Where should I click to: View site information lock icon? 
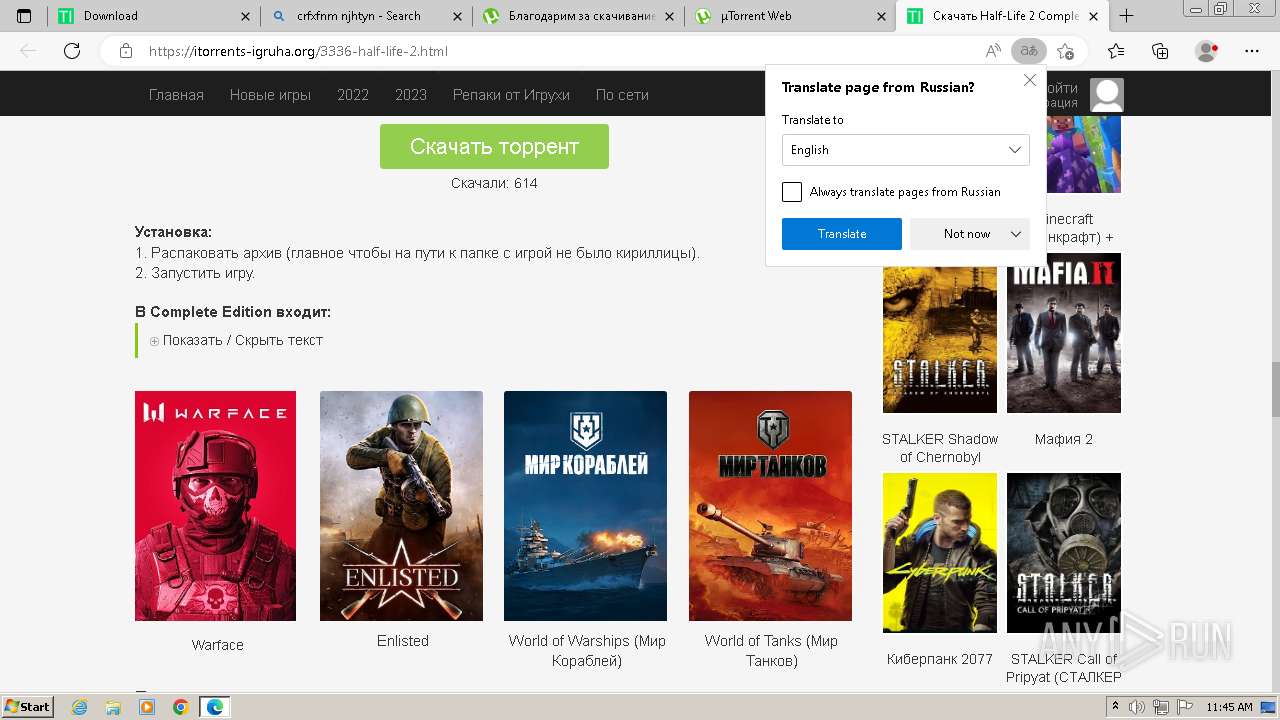tap(126, 51)
